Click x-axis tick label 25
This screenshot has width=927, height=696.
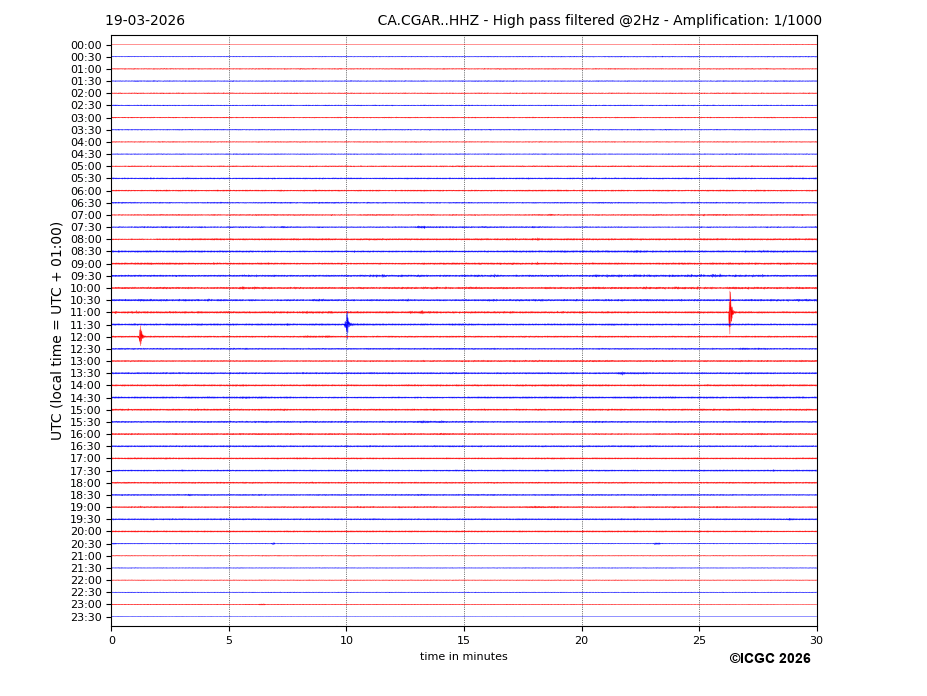pyautogui.click(x=699, y=640)
